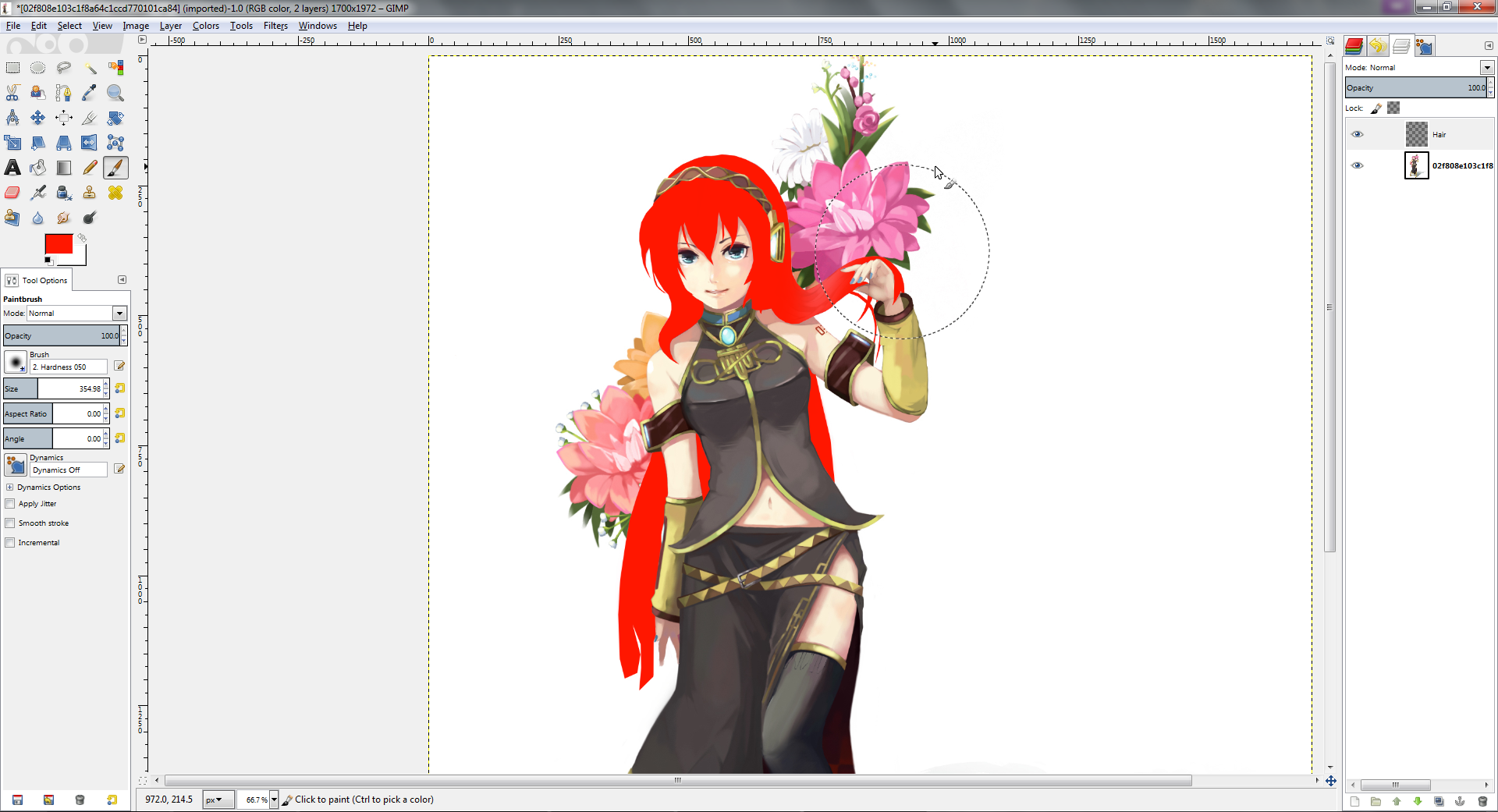Open the px unit dropdown
This screenshot has height=812, width=1498.
click(x=218, y=800)
